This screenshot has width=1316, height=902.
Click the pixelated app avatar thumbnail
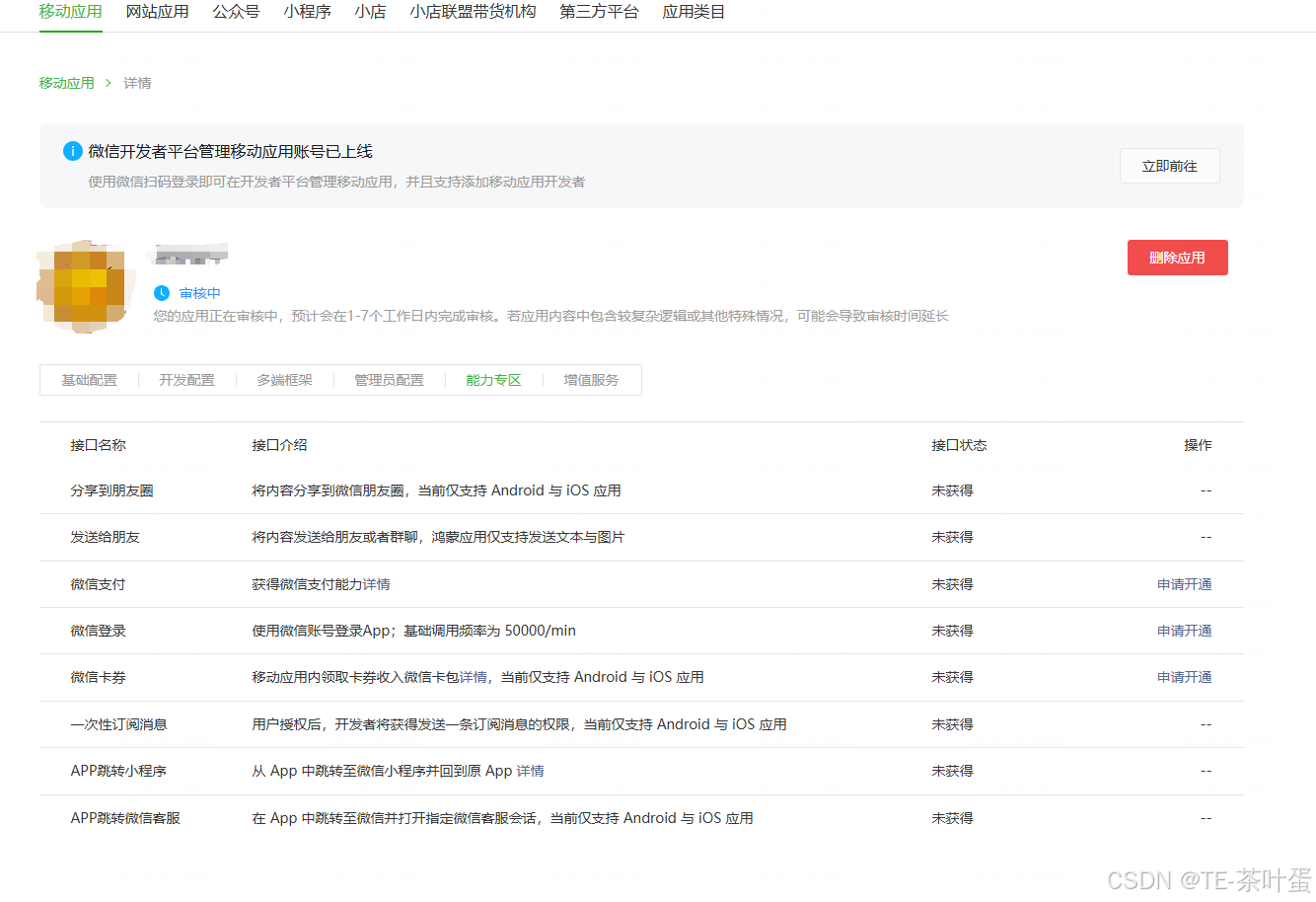[86, 286]
